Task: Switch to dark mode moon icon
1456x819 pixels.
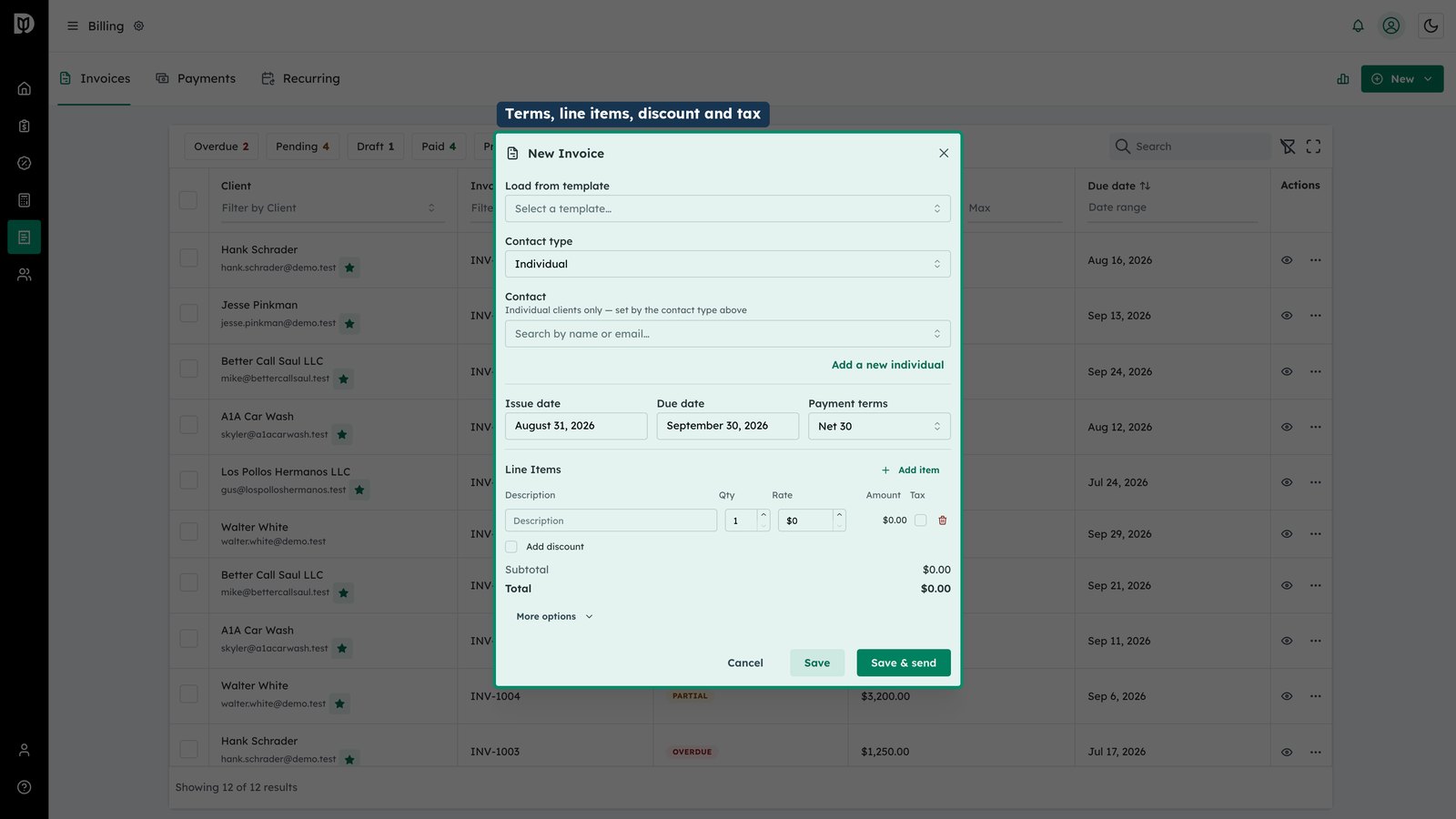Action: (x=1431, y=26)
